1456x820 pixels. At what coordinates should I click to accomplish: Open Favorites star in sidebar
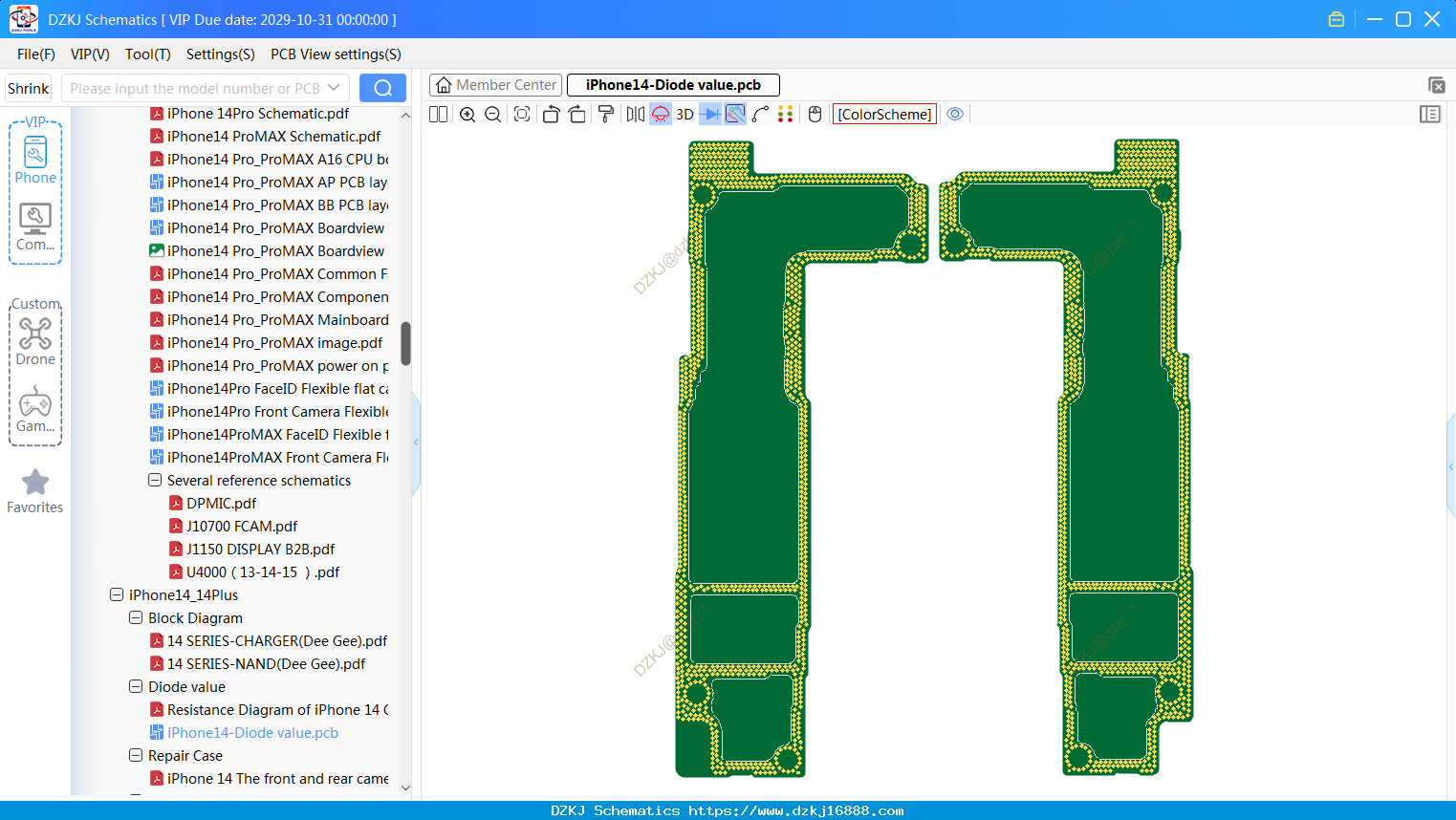point(35,491)
